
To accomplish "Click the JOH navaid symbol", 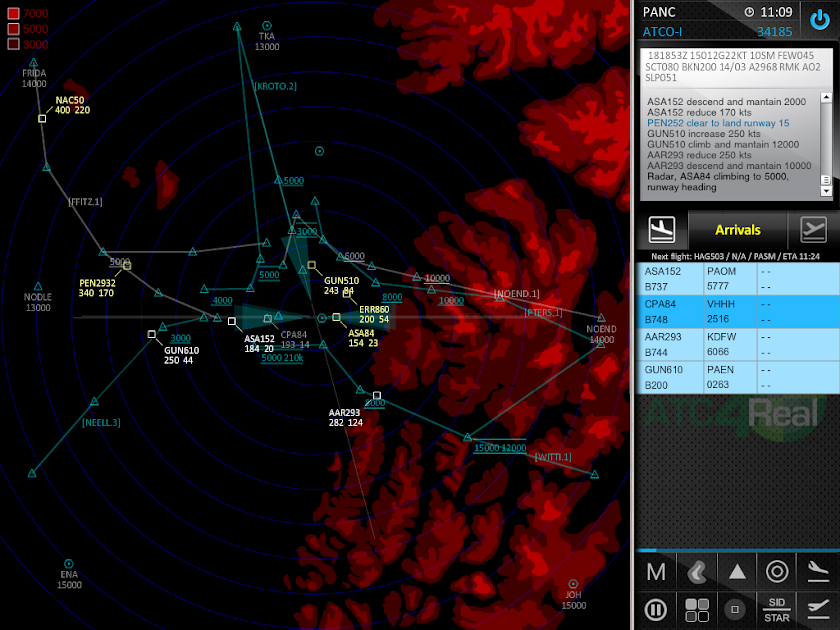I will pyautogui.click(x=573, y=583).
